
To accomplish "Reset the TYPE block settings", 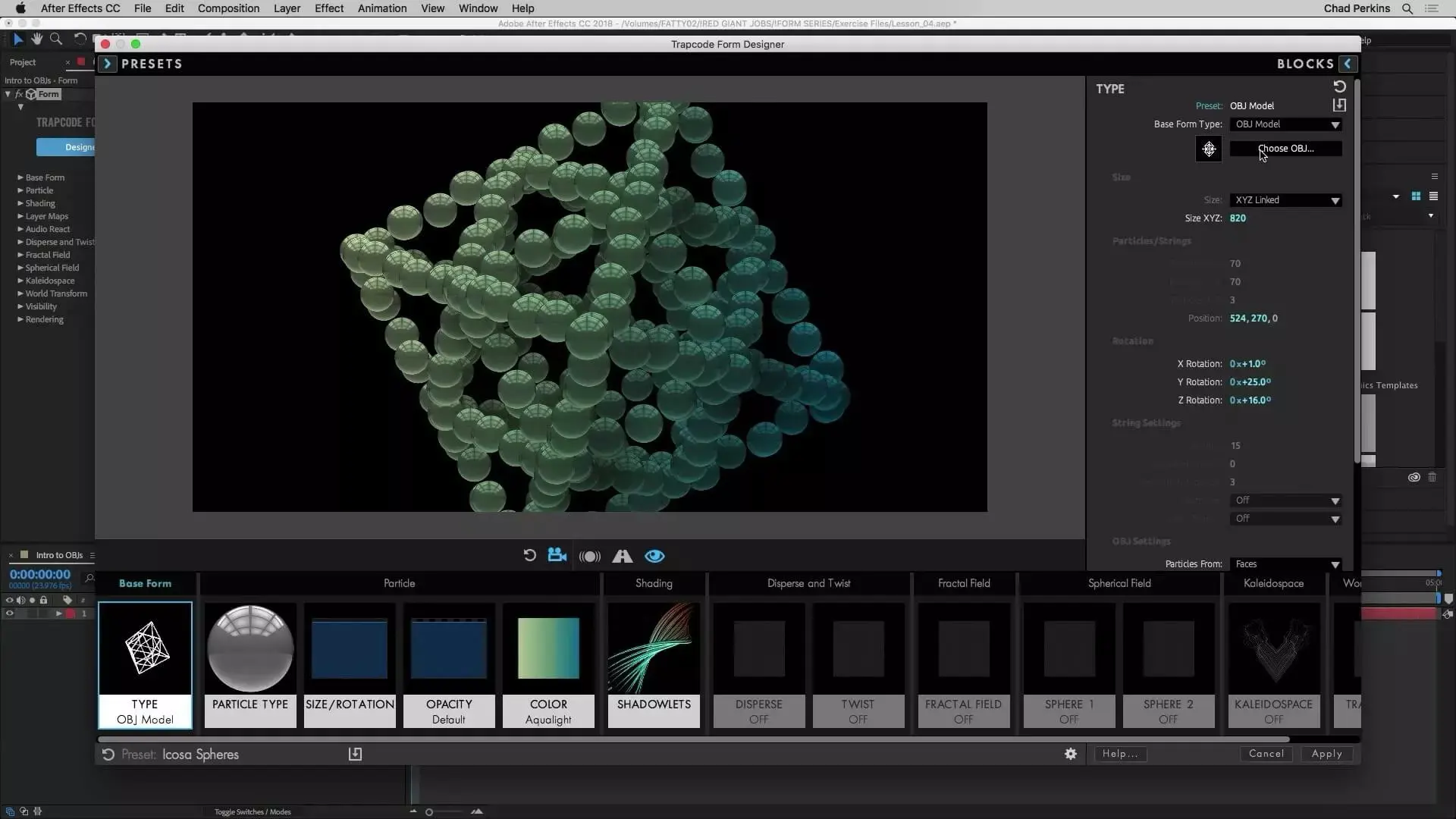I will [1339, 86].
